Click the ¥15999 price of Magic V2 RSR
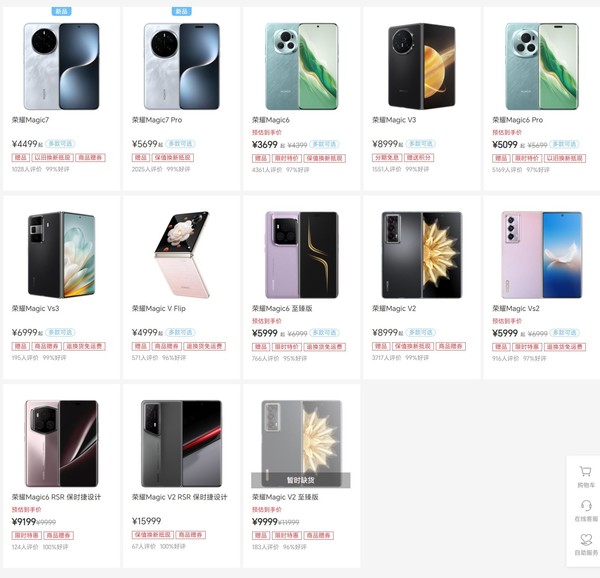Screen dimensions: 600x578 (147, 521)
